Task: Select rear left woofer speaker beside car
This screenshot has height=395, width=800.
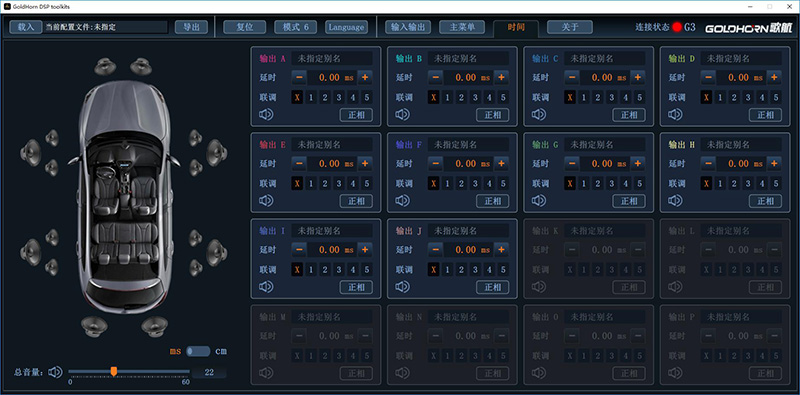Action: 31,252
